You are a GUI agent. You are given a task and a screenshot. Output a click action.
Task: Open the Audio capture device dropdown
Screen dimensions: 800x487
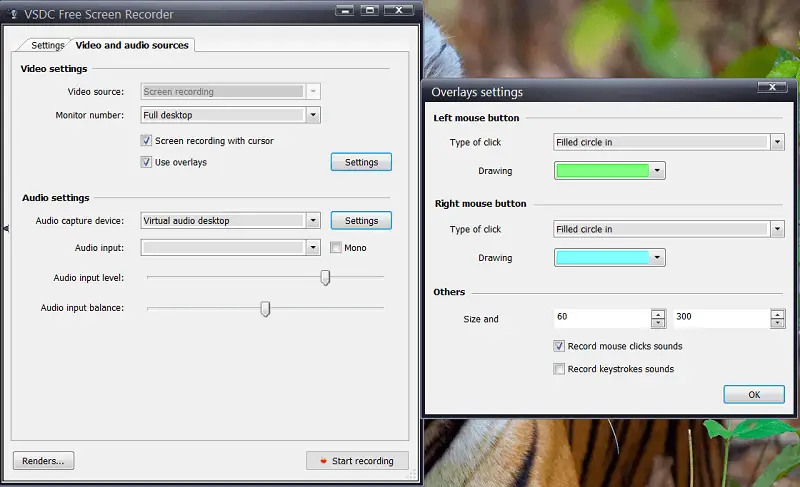point(313,221)
